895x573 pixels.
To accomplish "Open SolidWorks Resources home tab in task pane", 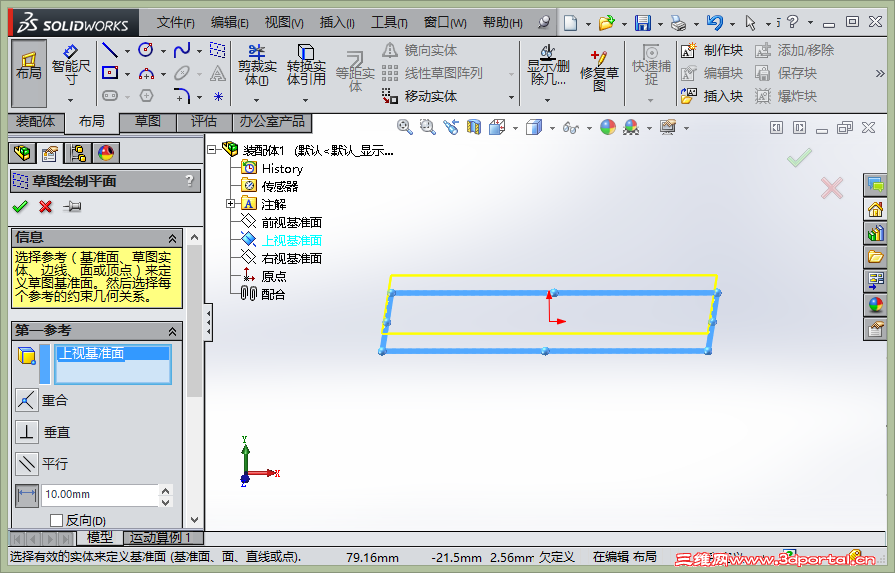I will [x=874, y=209].
